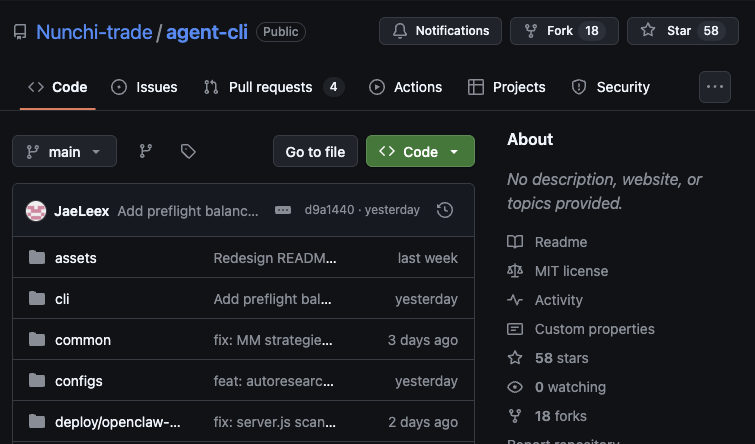755x444 pixels.
Task: Open the 0 watching link
Action: [x=570, y=387]
